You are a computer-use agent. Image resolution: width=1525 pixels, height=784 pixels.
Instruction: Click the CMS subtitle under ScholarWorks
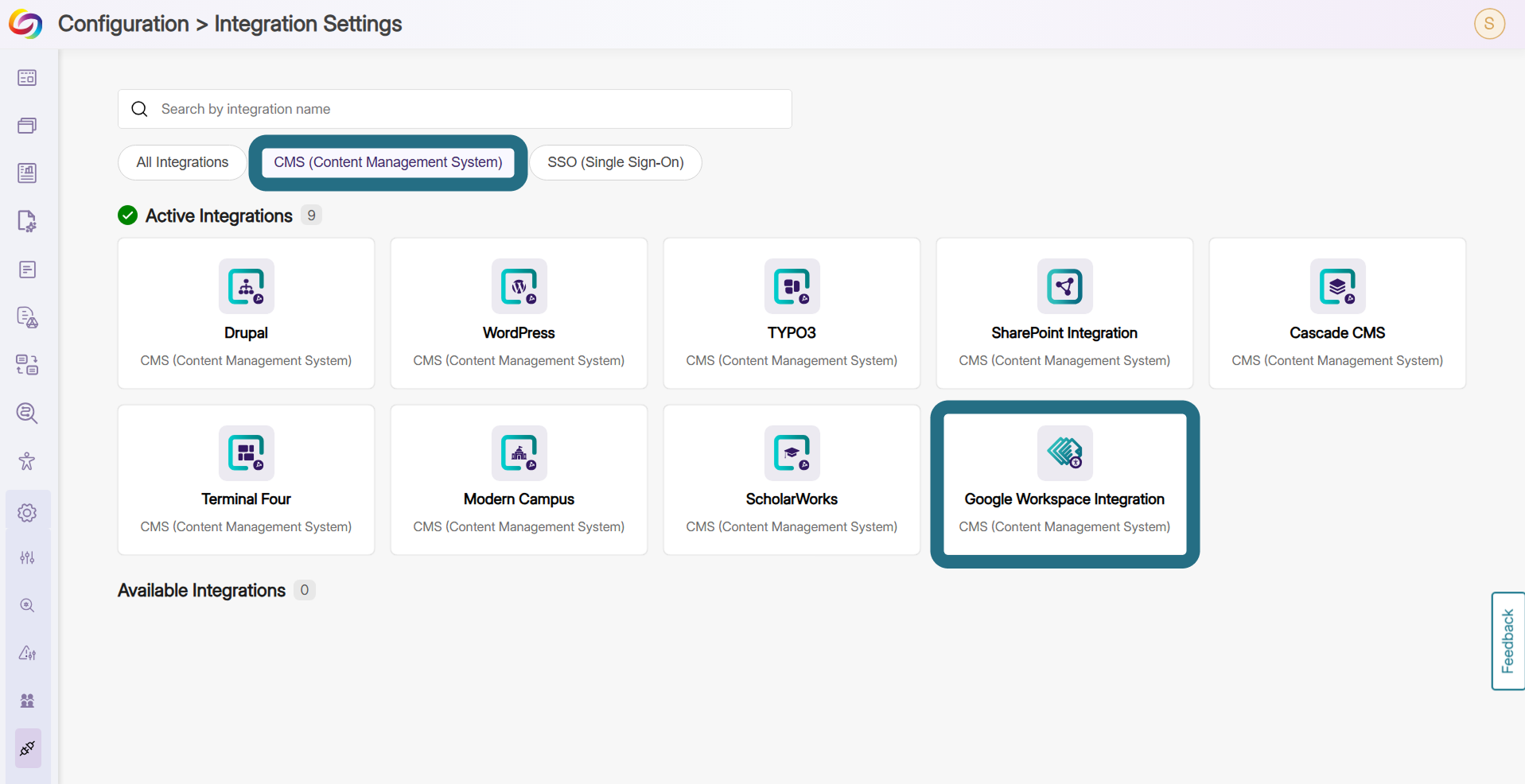[792, 527]
